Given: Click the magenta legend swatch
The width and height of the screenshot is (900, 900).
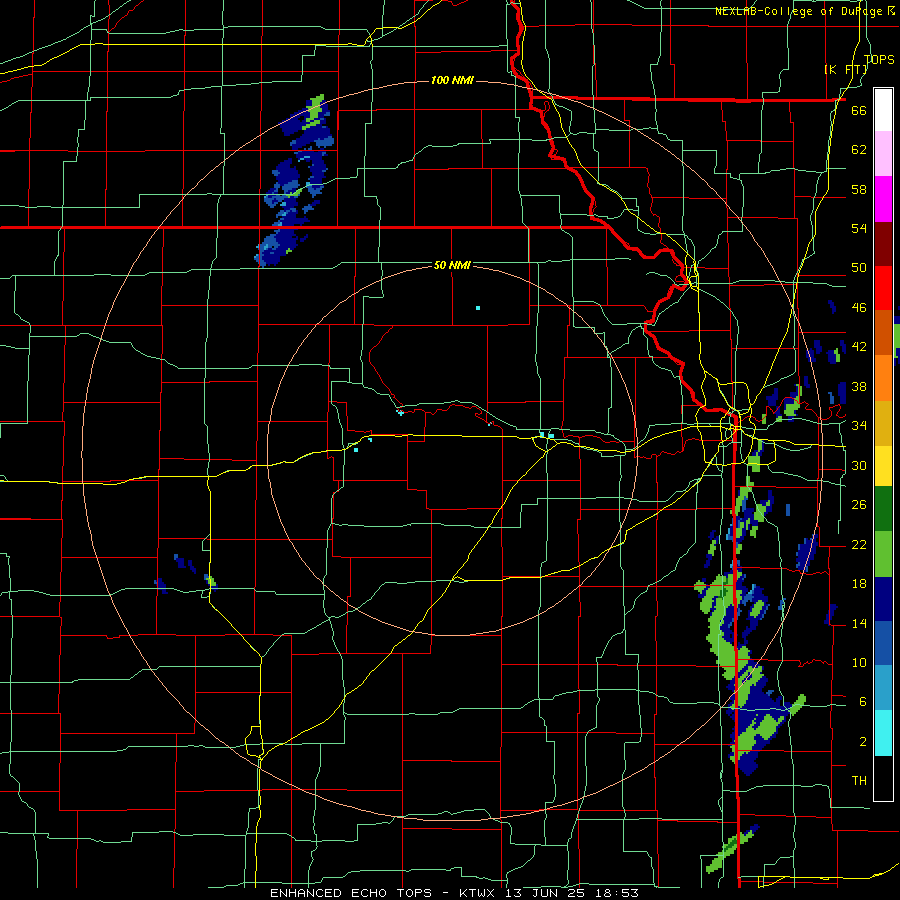Looking at the screenshot, I should click(x=883, y=199).
